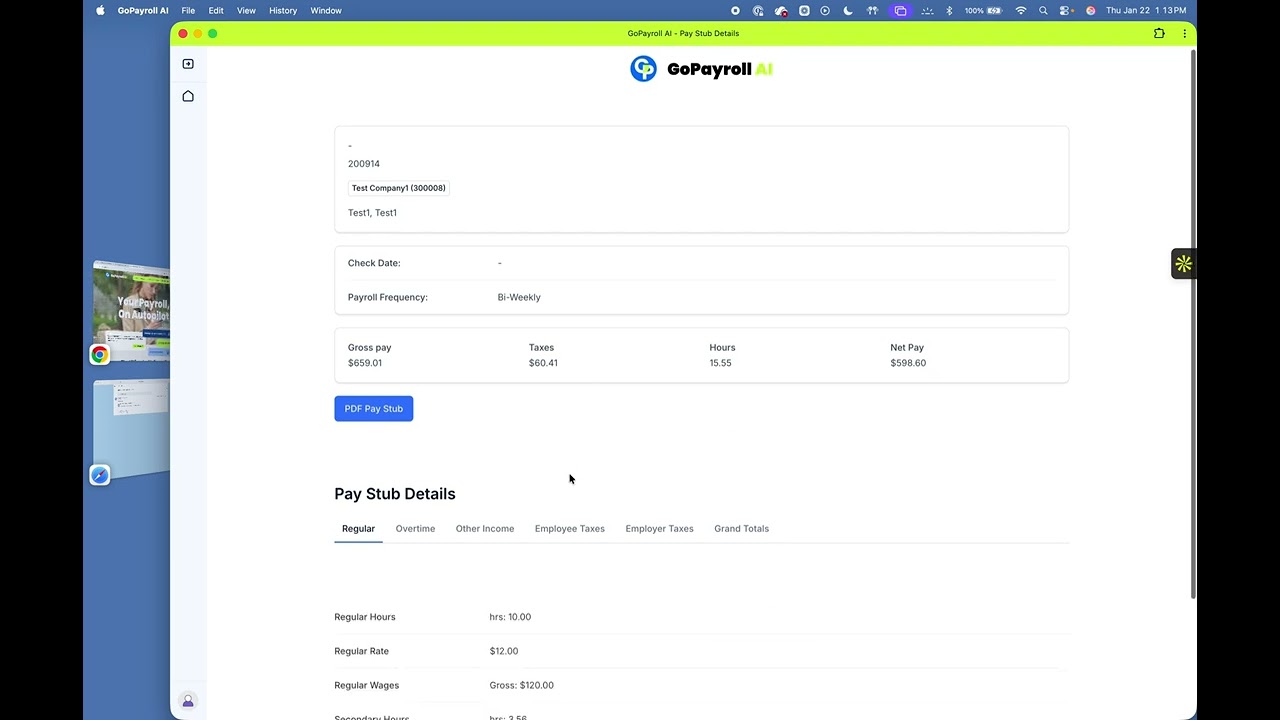Screen dimensions: 1280x720
Task: Open the History menu
Action: click(283, 10)
